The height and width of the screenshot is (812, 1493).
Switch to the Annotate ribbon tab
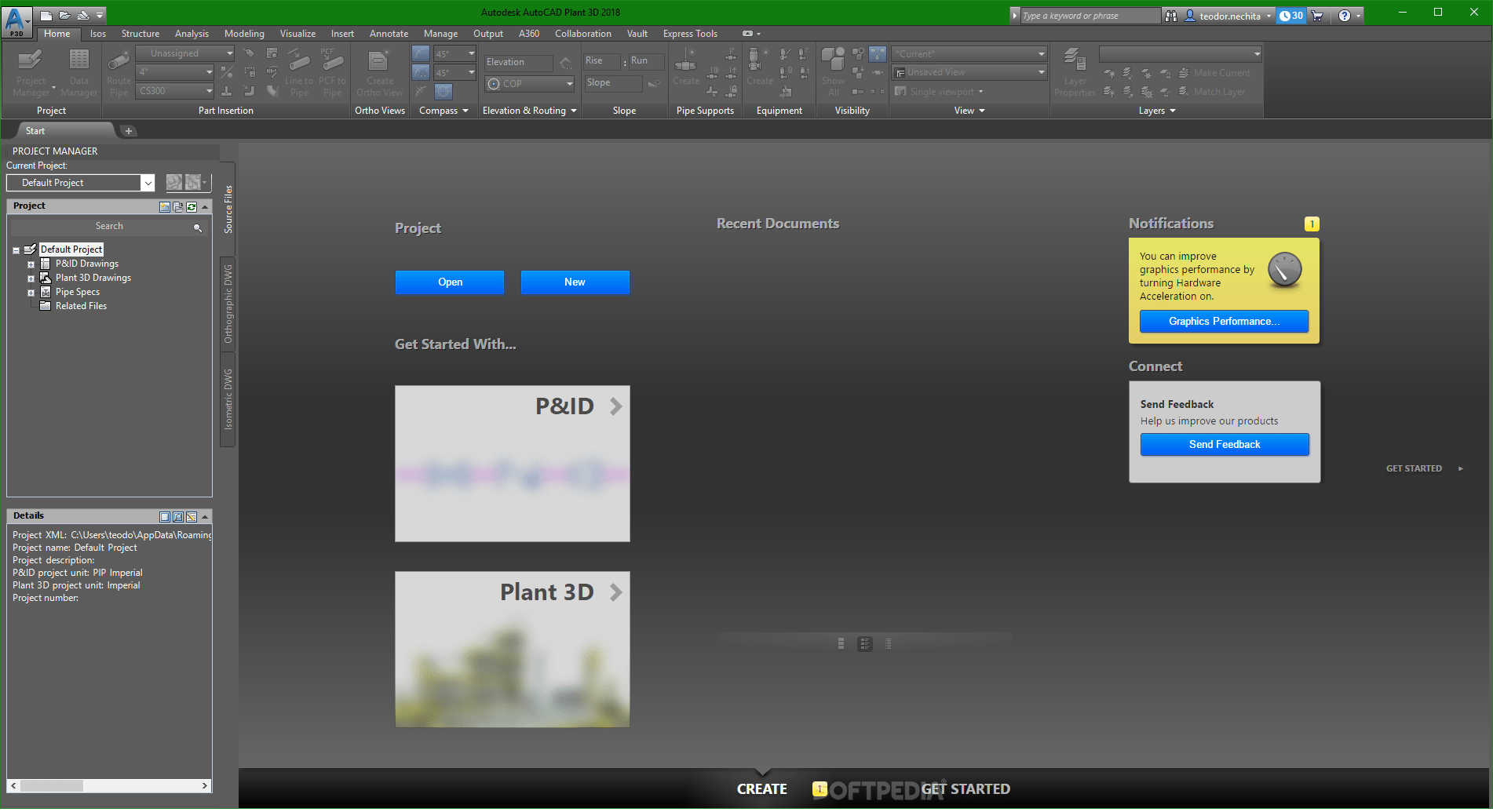click(x=389, y=34)
